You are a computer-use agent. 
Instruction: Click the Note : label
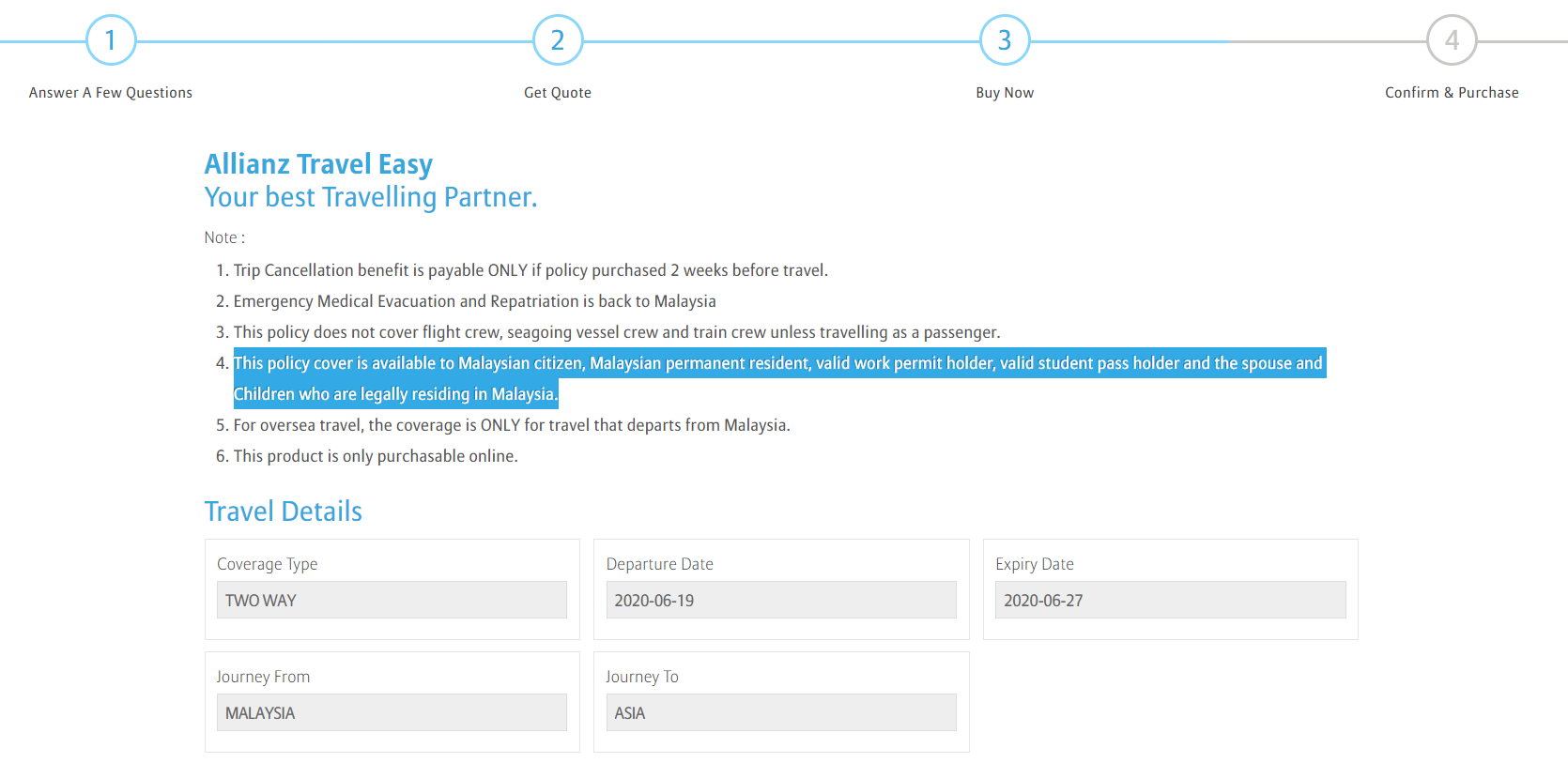[224, 238]
